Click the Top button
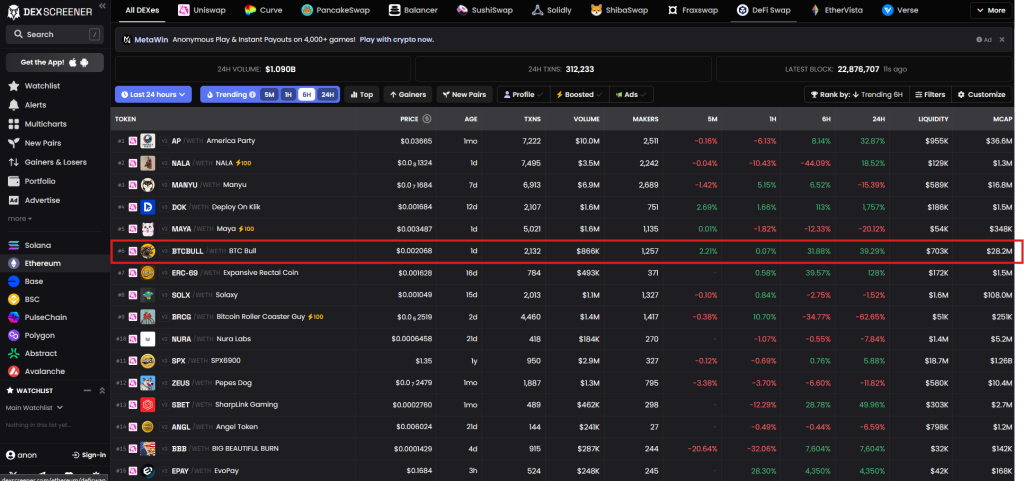 click(362, 95)
